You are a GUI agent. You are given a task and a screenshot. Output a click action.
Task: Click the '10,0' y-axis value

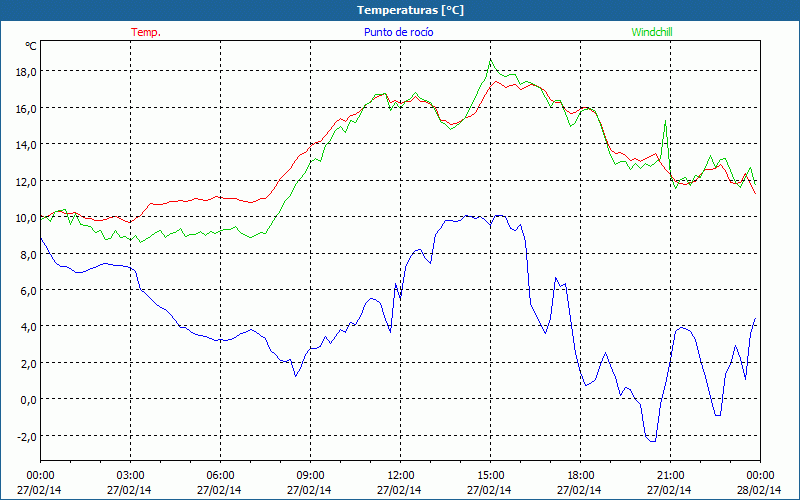[26, 218]
